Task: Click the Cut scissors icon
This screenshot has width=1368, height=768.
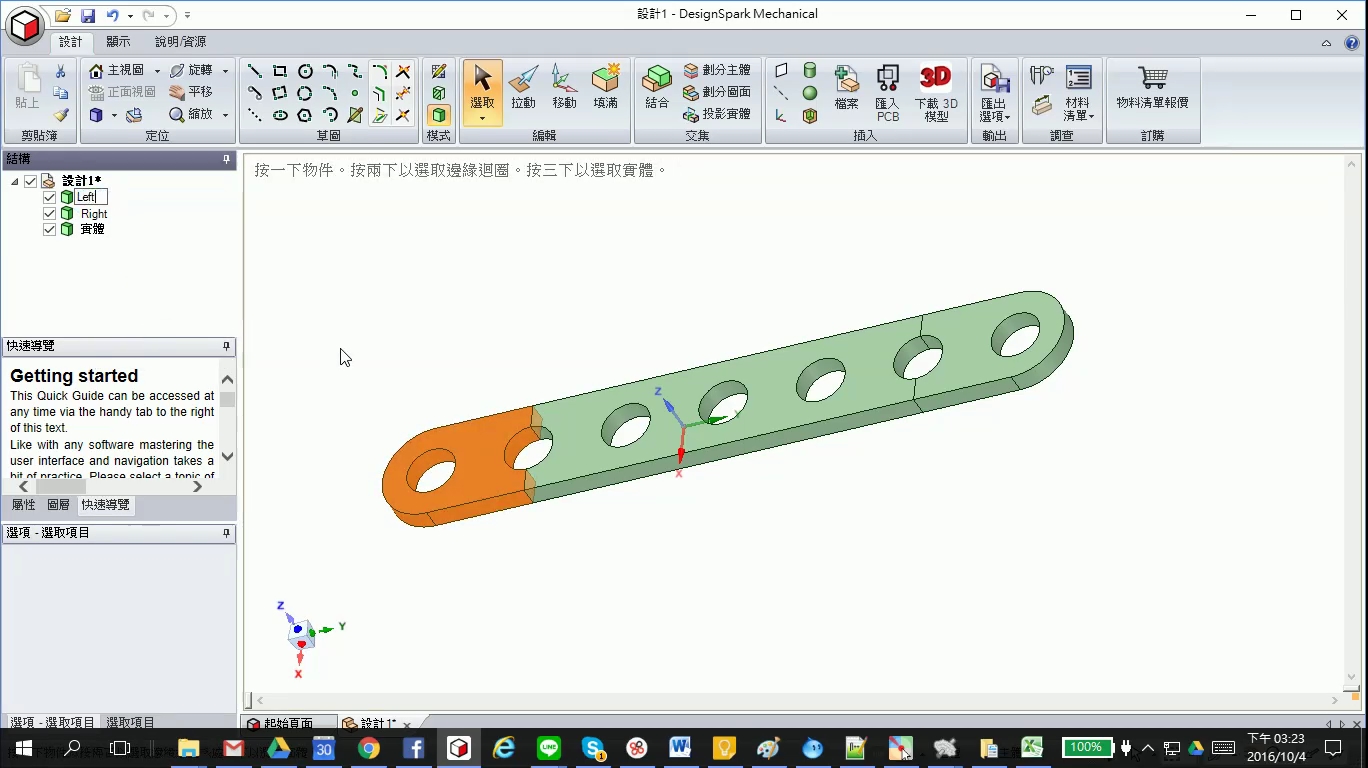Action: pyautogui.click(x=60, y=71)
